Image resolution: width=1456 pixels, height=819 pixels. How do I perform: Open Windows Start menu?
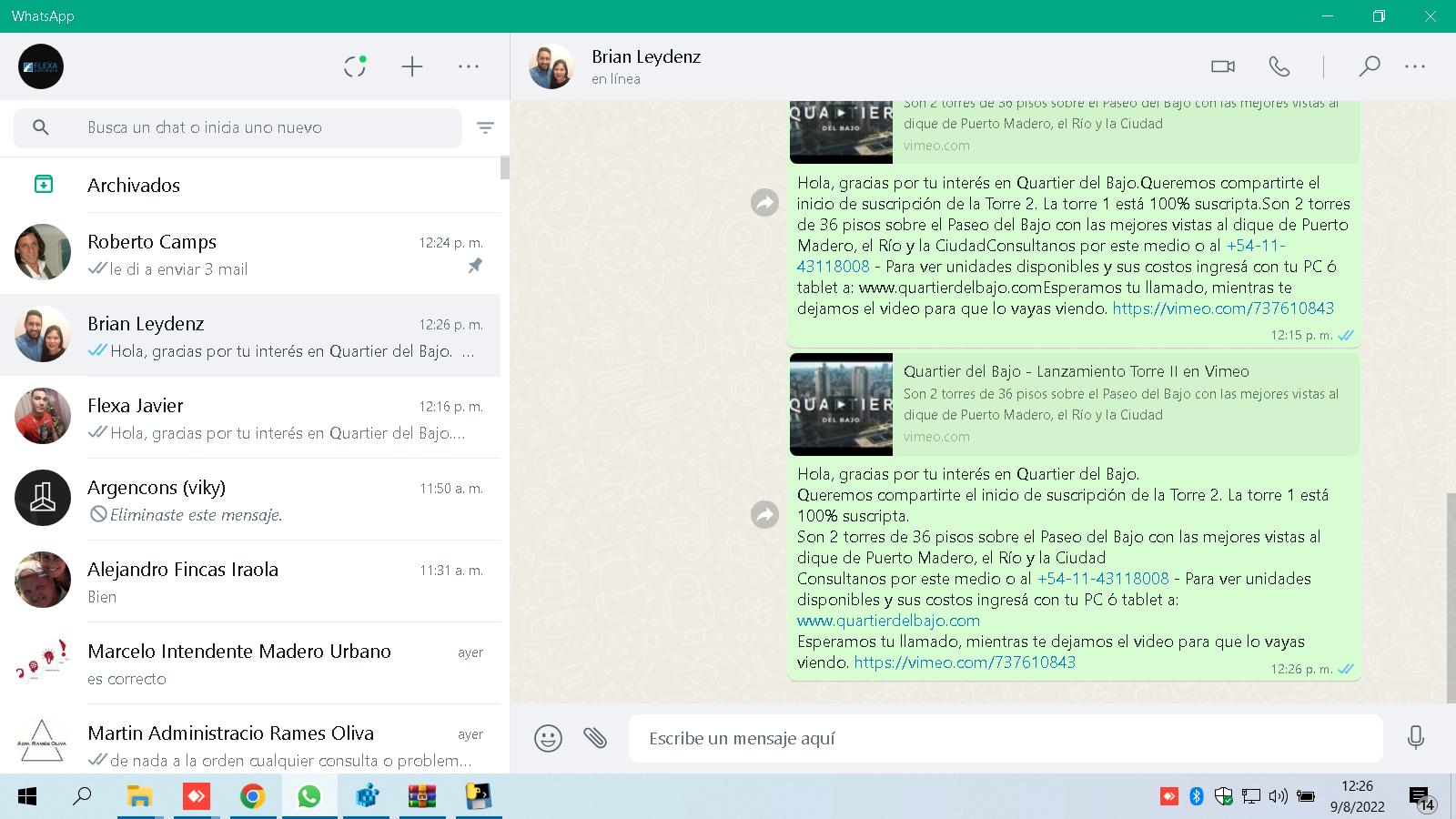click(x=27, y=797)
